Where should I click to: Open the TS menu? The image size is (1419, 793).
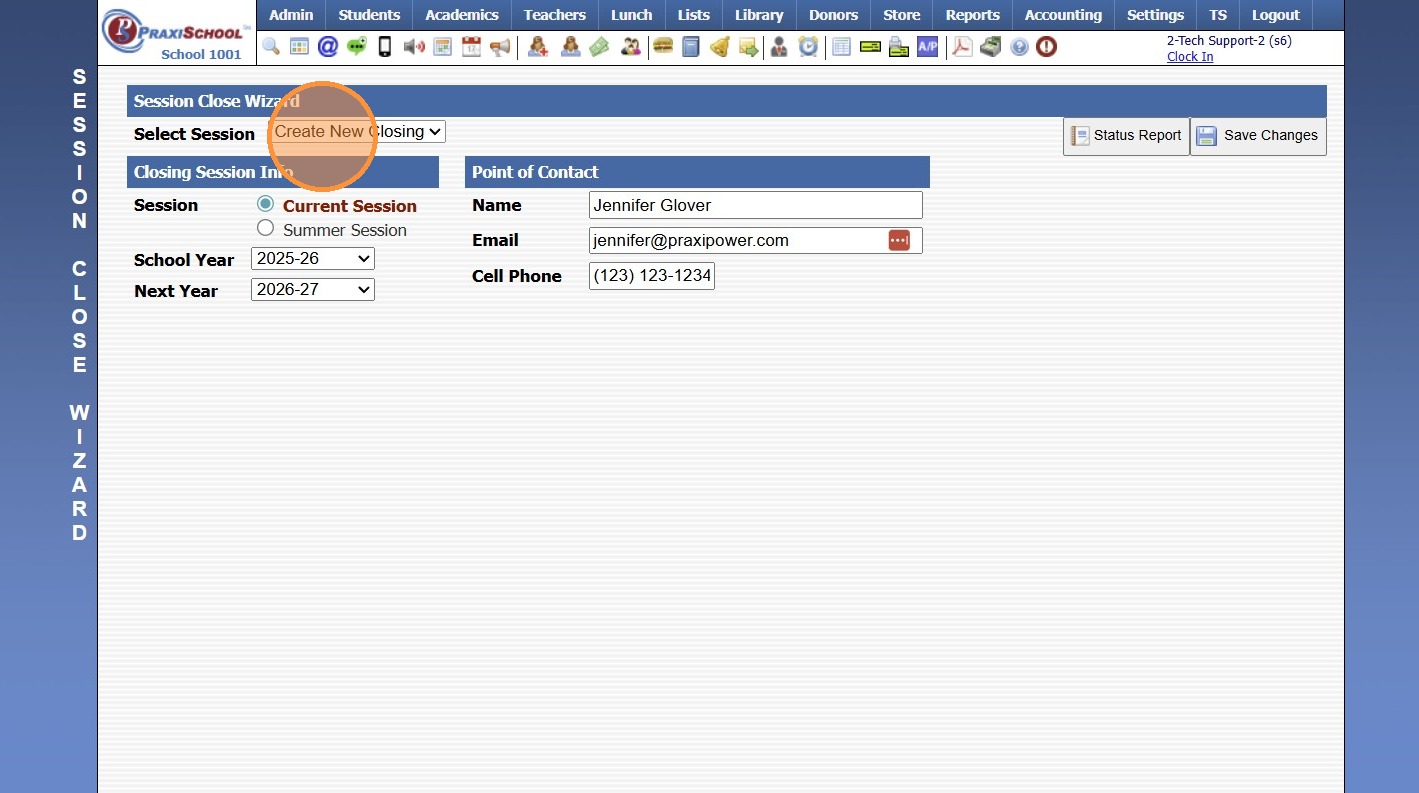click(x=1217, y=15)
